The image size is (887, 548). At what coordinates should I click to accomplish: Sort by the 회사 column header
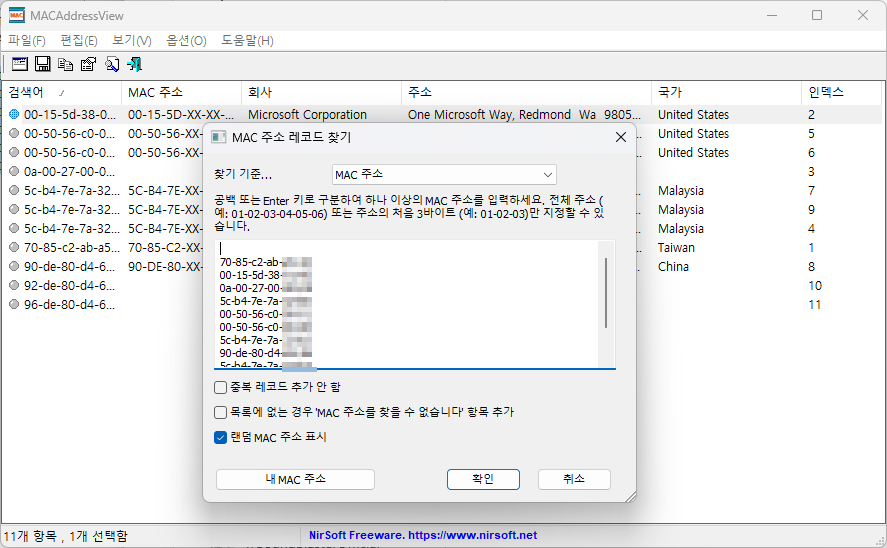tap(321, 92)
